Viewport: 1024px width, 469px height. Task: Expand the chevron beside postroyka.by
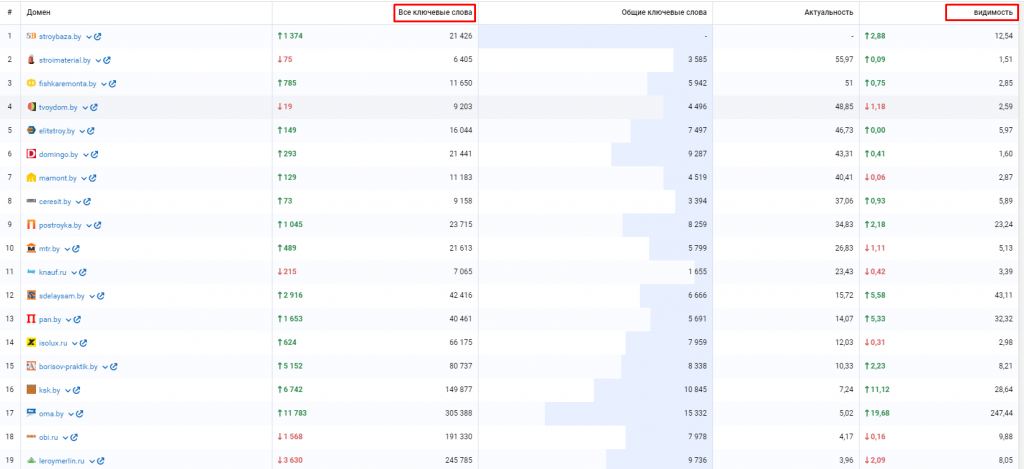(x=89, y=225)
